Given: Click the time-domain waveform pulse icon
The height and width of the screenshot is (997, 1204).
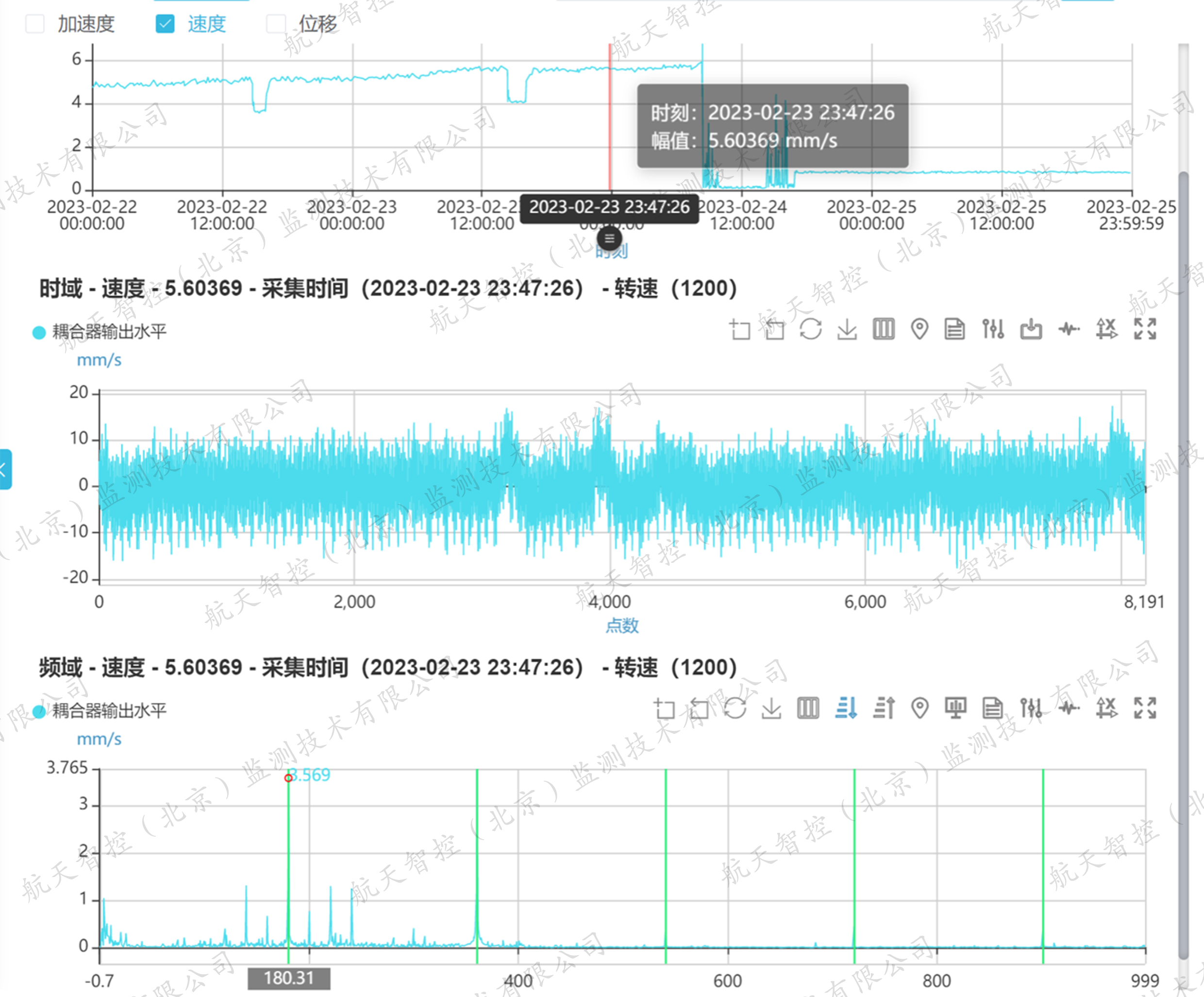Looking at the screenshot, I should tap(1069, 330).
